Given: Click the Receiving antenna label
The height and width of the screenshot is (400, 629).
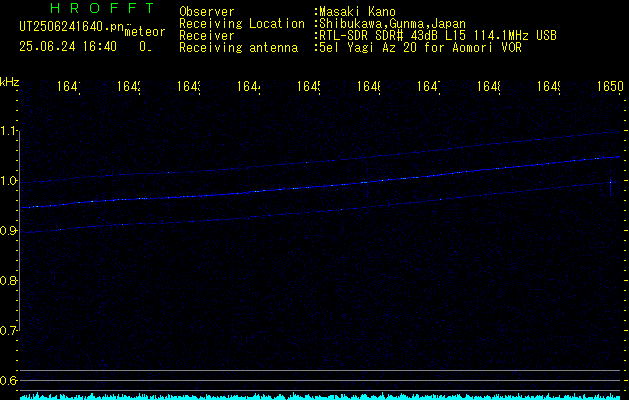Looking at the screenshot, I should pos(238,48).
